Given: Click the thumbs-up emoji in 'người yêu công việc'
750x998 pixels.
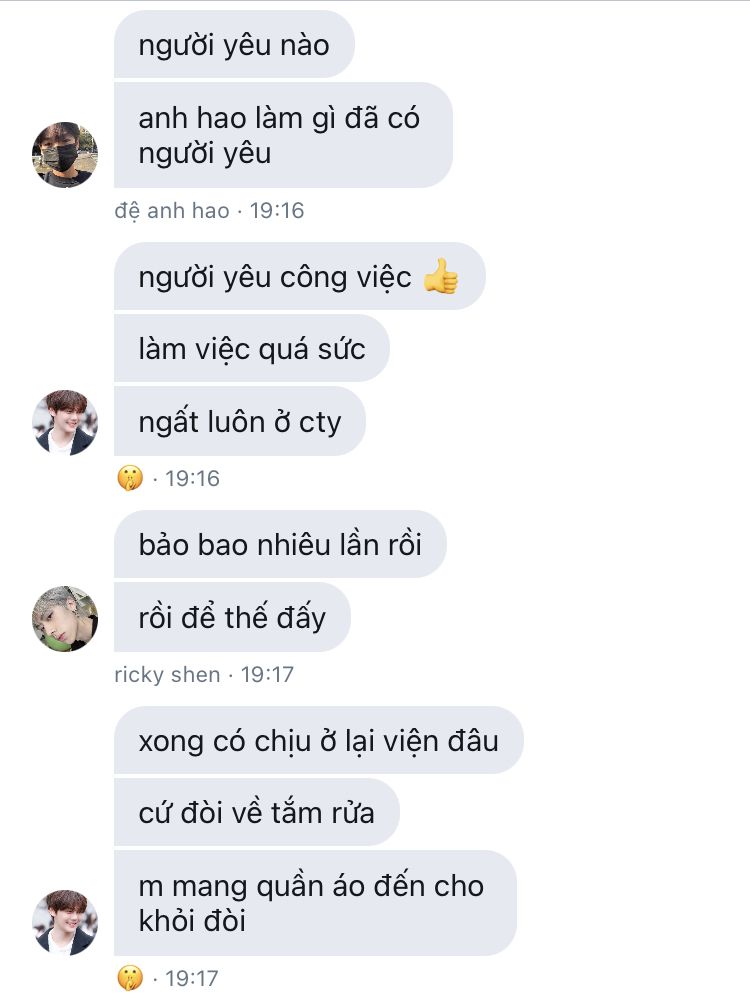Looking at the screenshot, I should [441, 276].
